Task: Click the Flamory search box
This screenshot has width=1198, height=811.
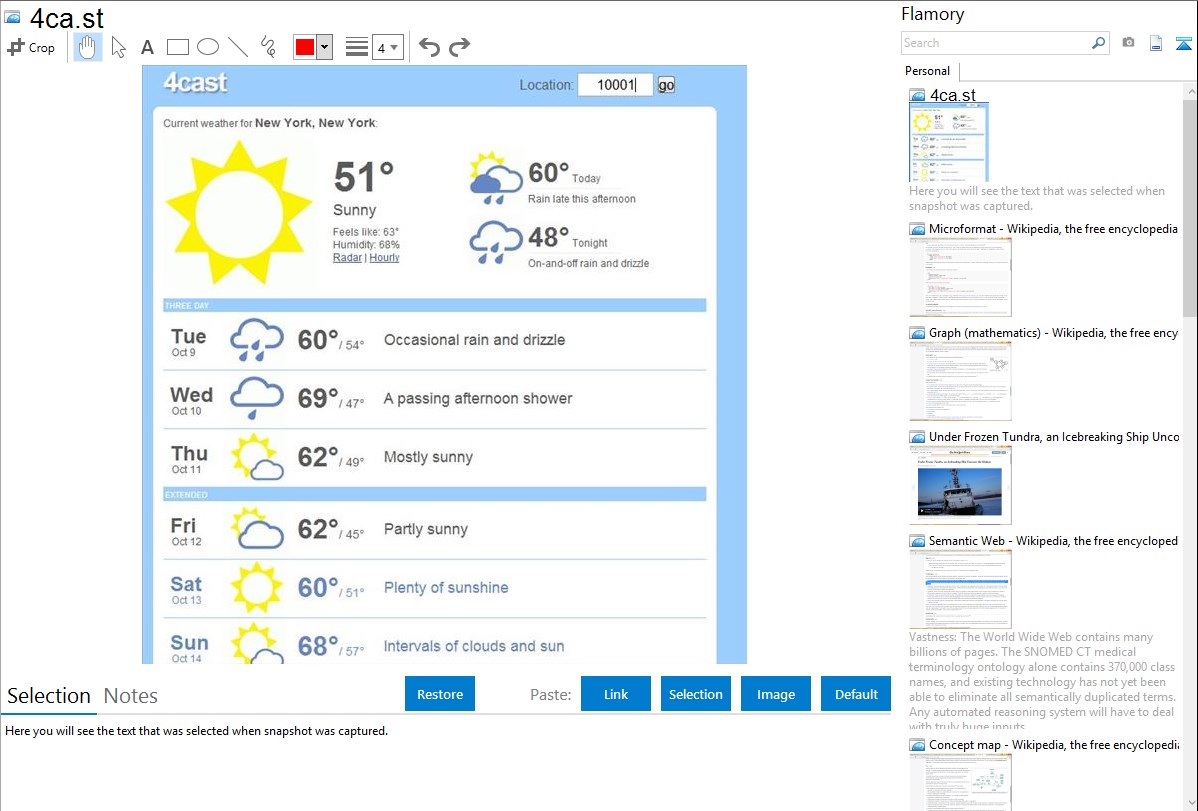Action: click(996, 43)
